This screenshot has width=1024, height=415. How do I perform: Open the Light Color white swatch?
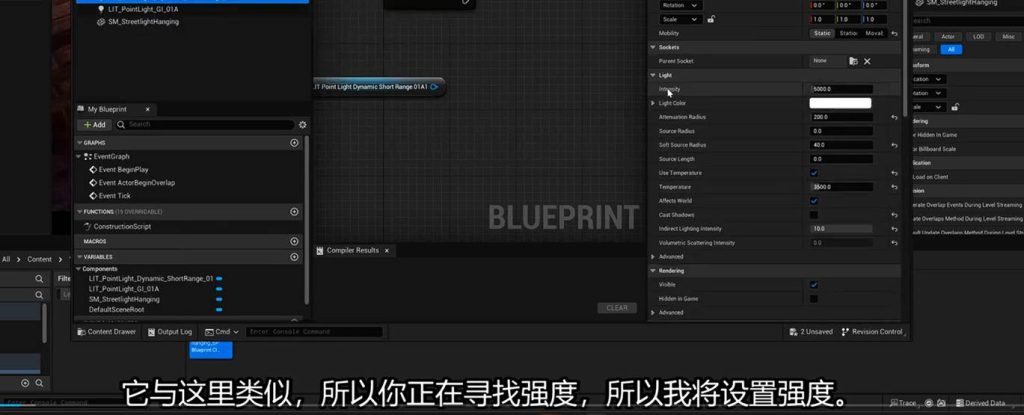coord(840,103)
